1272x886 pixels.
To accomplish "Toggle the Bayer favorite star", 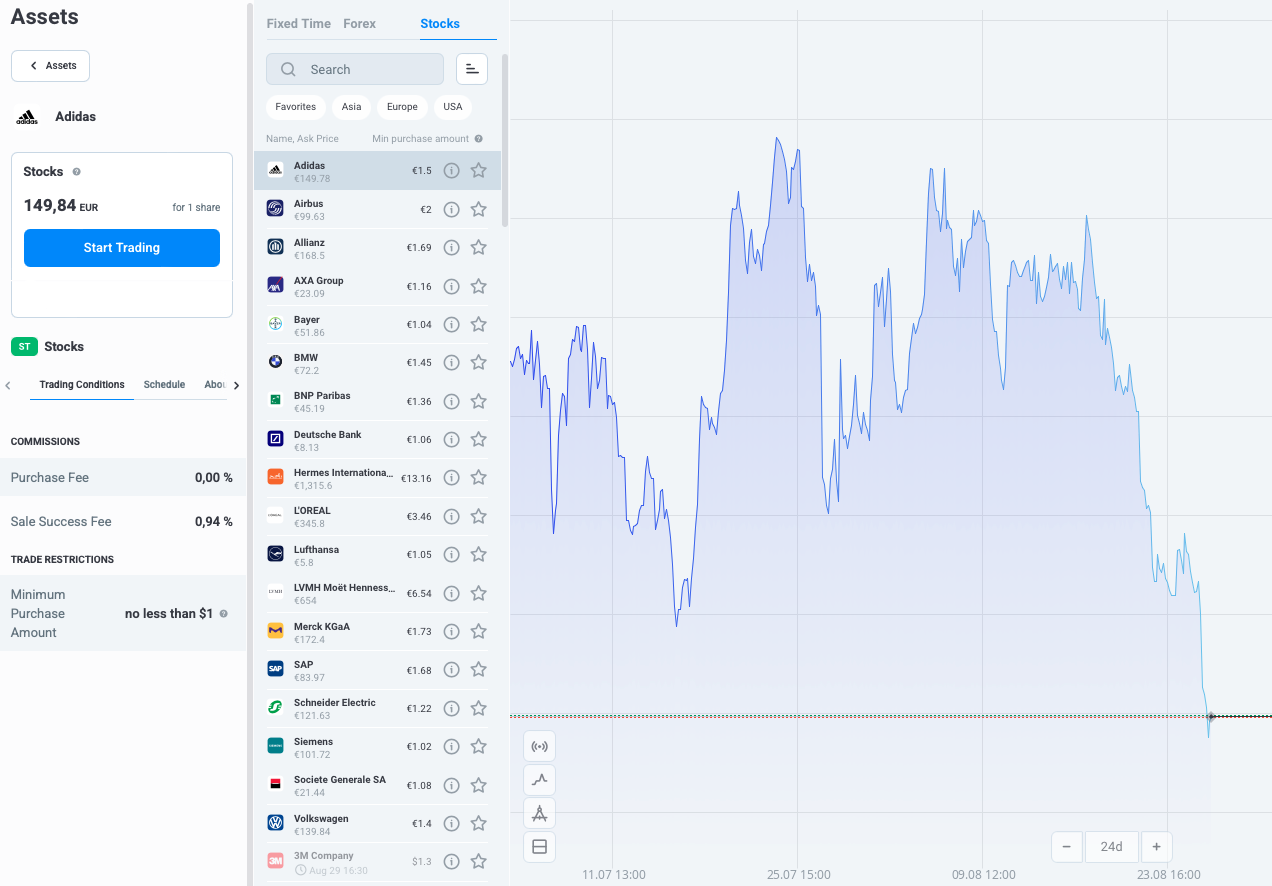I will [x=478, y=324].
